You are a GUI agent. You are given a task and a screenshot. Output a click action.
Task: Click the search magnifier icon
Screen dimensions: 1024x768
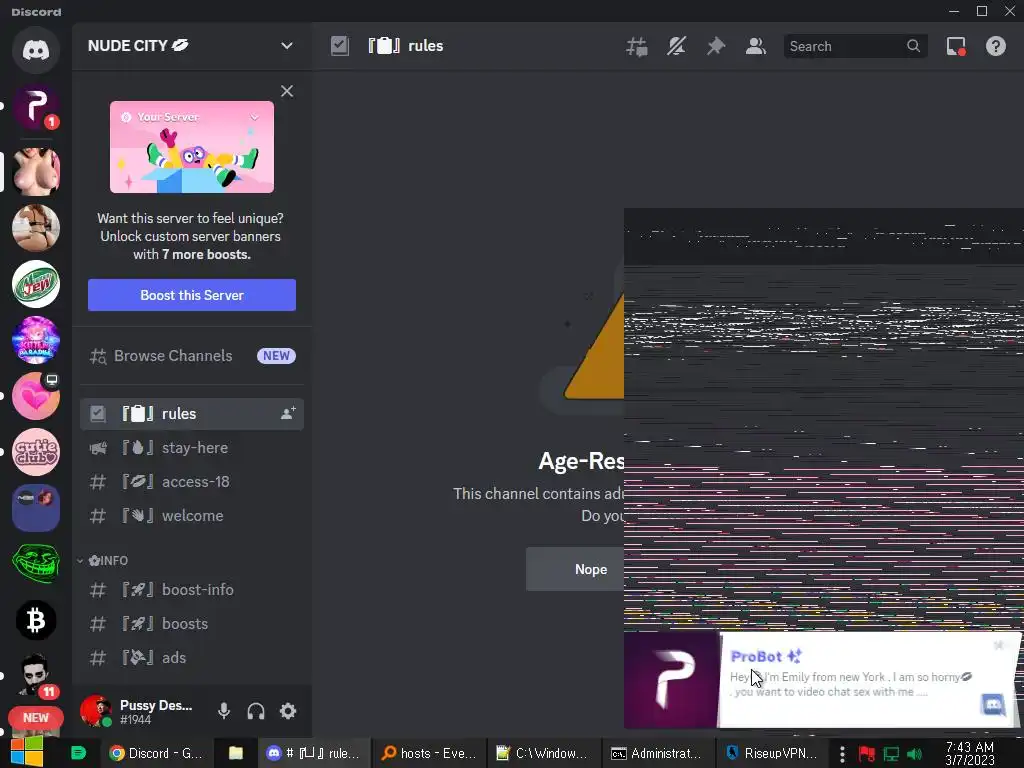pyautogui.click(x=913, y=46)
